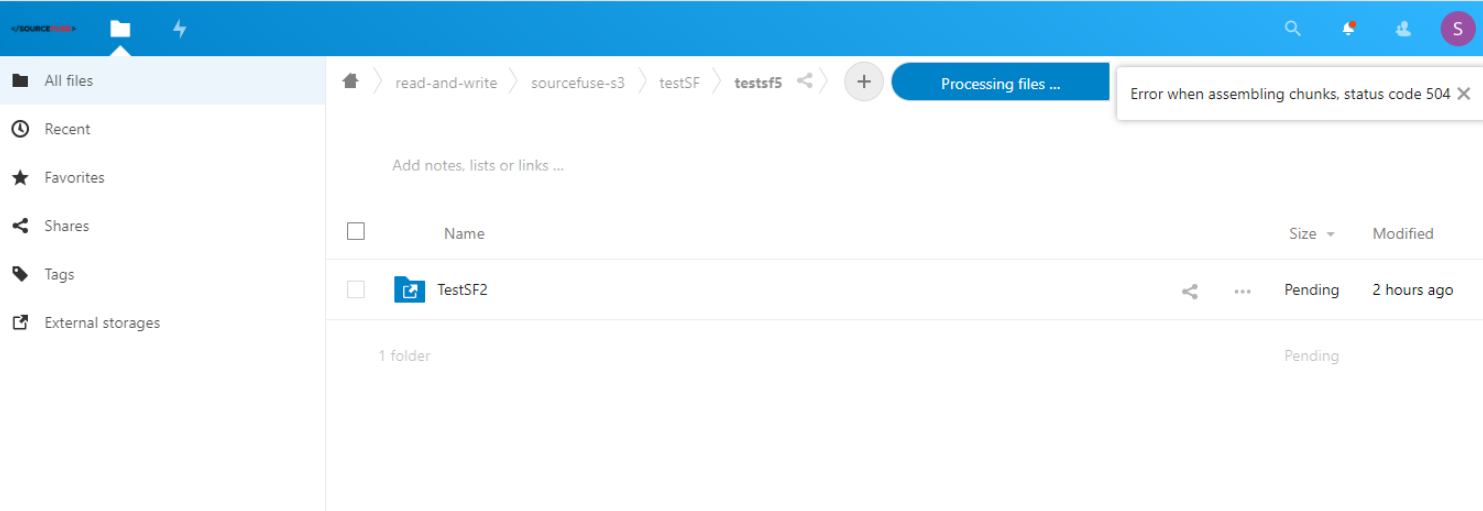This screenshot has width=1483, height=511.
Task: Open Tags in sidebar
Action: 163,274
